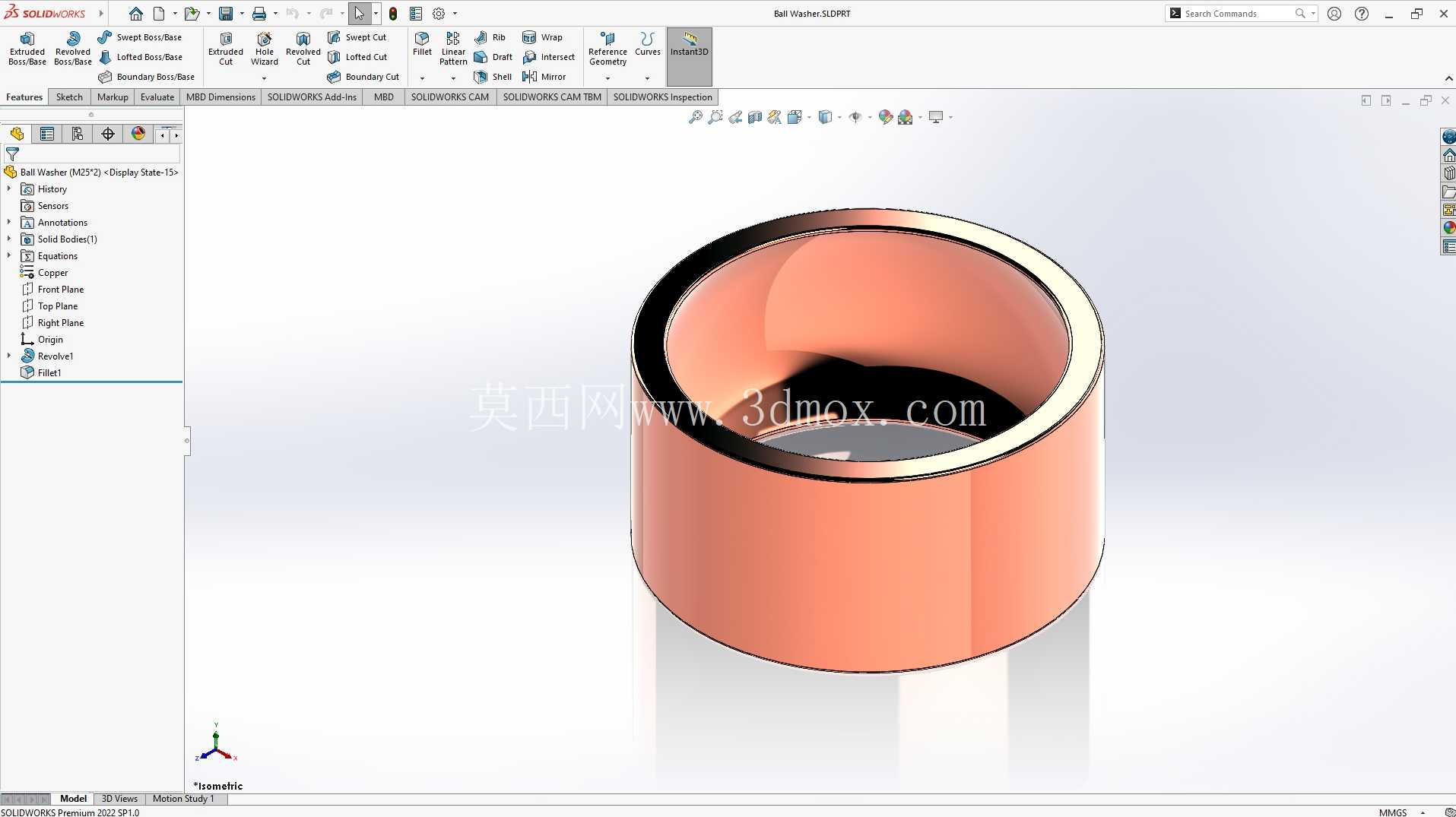The width and height of the screenshot is (1456, 817).
Task: Open the Reference Geometry dropdown arrow
Action: click(607, 78)
